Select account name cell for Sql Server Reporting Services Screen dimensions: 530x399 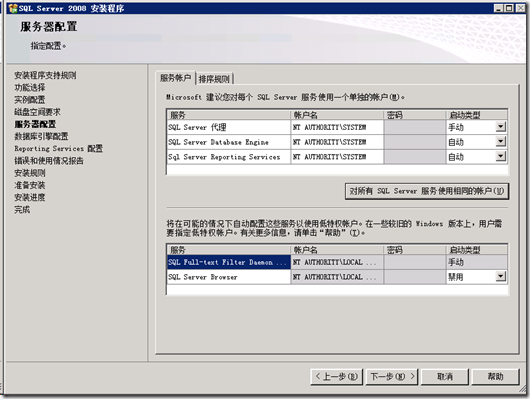pos(337,157)
